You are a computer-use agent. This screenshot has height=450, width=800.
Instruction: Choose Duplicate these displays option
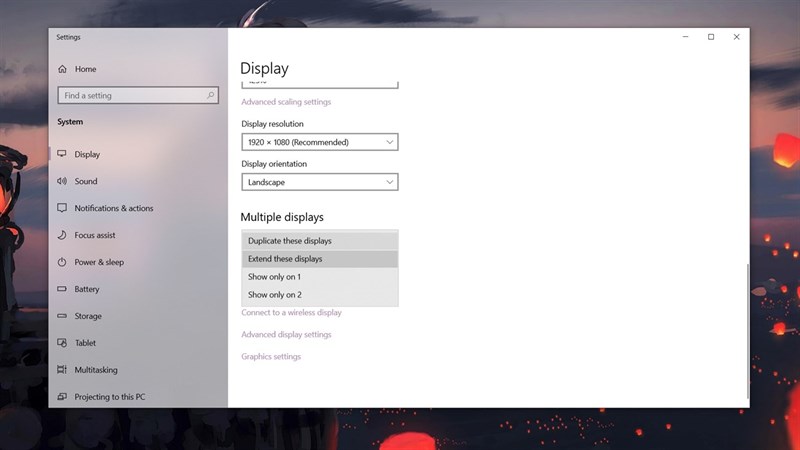click(320, 241)
